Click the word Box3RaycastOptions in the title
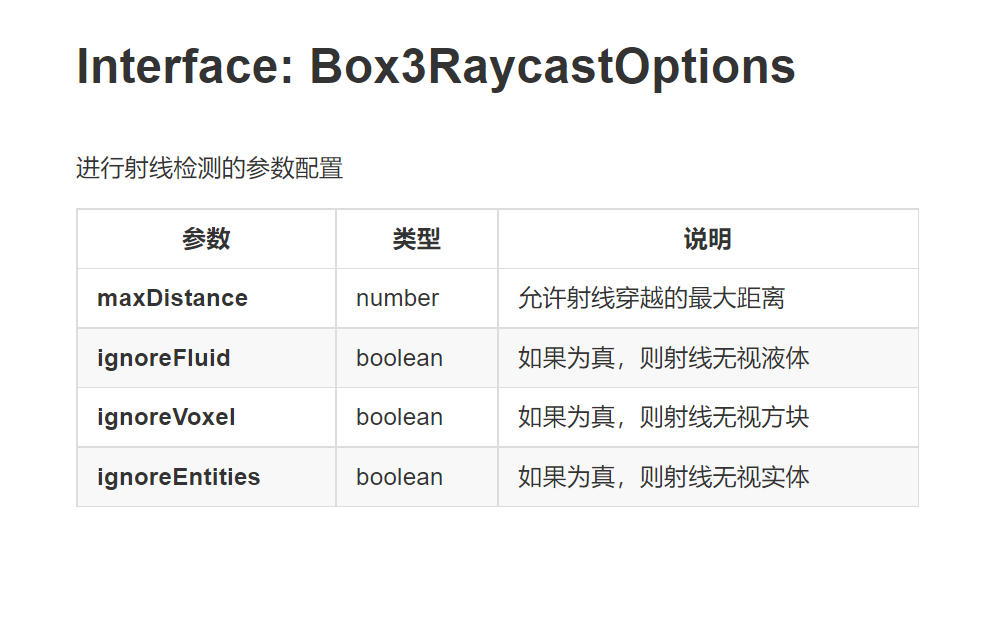This screenshot has height=637, width=991. (552, 67)
